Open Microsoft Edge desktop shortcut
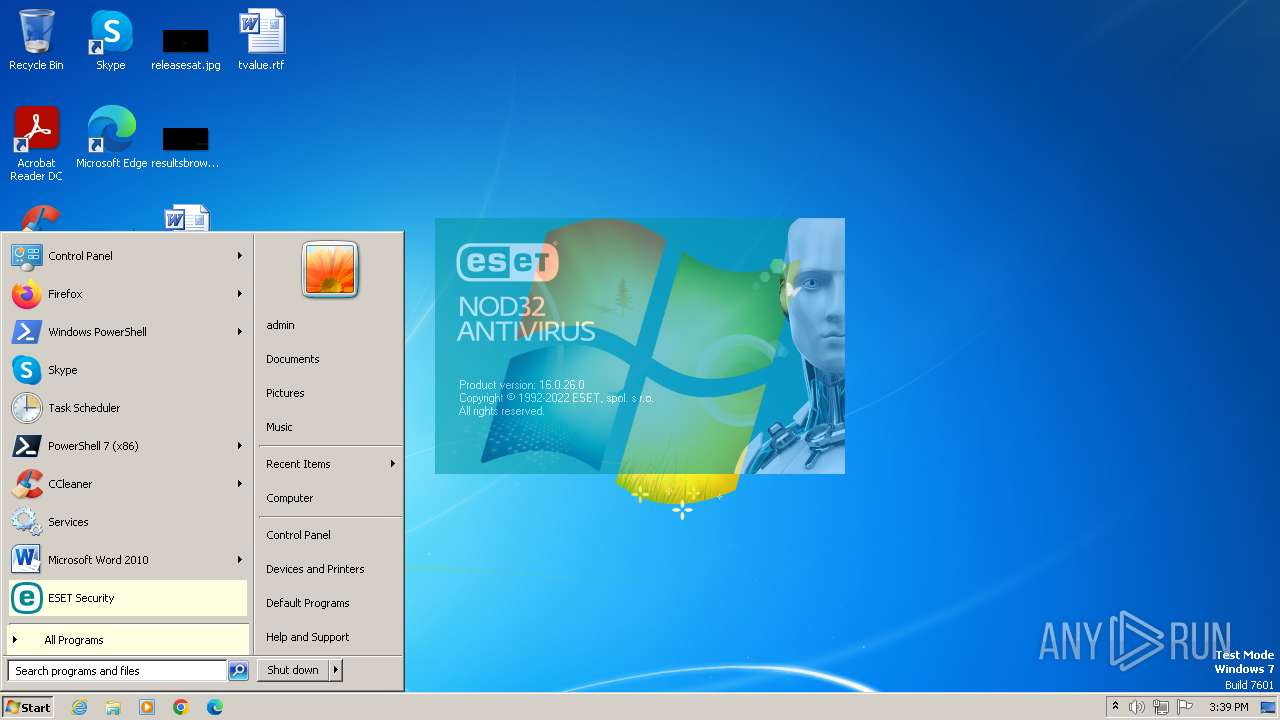 click(111, 138)
